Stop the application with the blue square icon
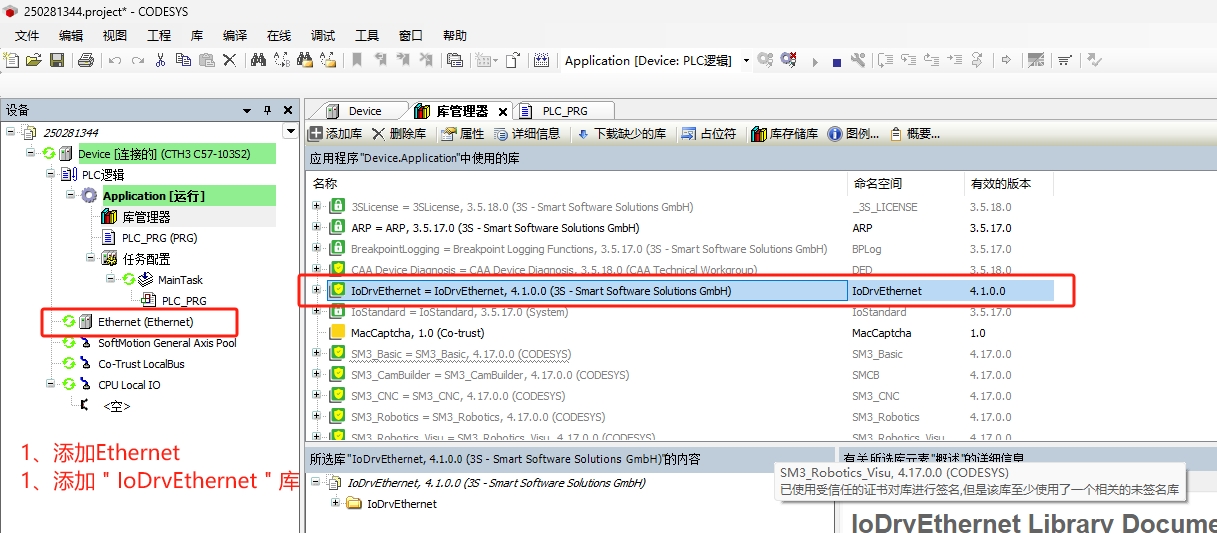 [837, 62]
